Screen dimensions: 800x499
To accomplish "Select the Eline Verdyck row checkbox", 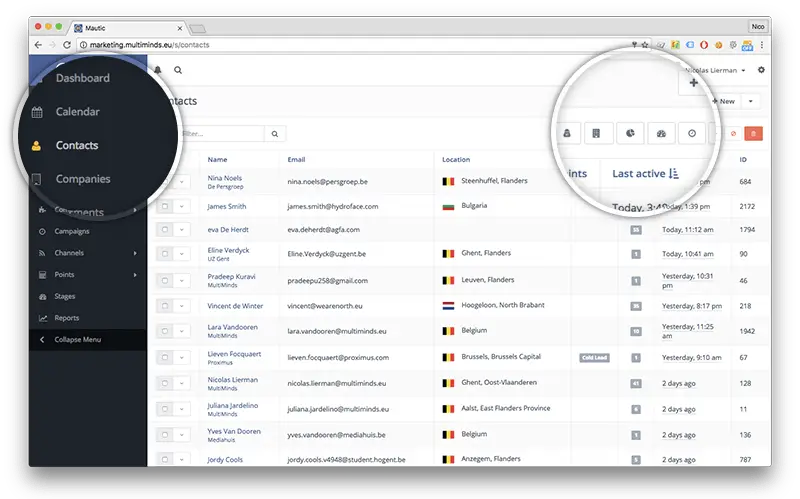I will [x=165, y=254].
